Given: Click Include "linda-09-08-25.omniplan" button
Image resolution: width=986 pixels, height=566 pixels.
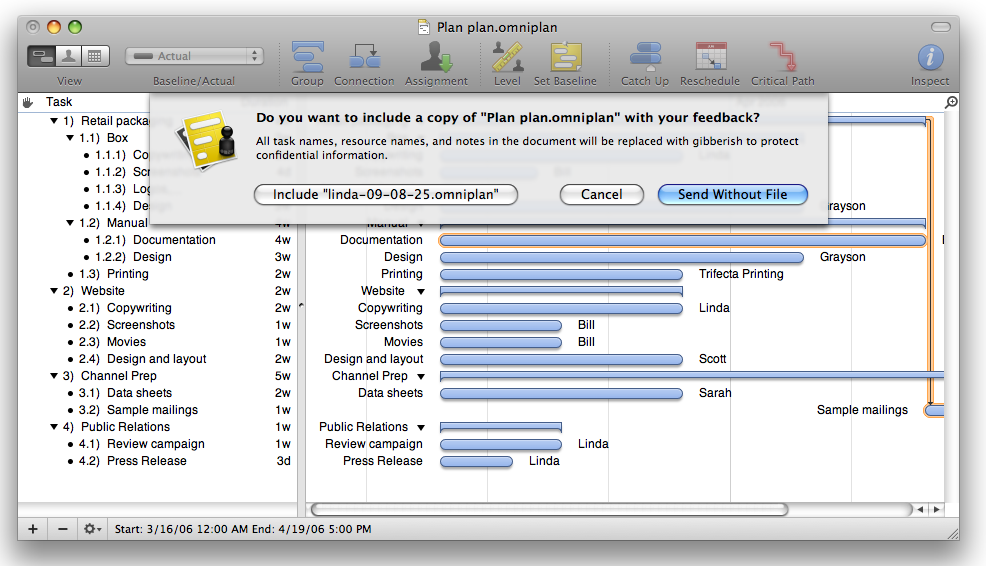Looking at the screenshot, I should tap(385, 194).
